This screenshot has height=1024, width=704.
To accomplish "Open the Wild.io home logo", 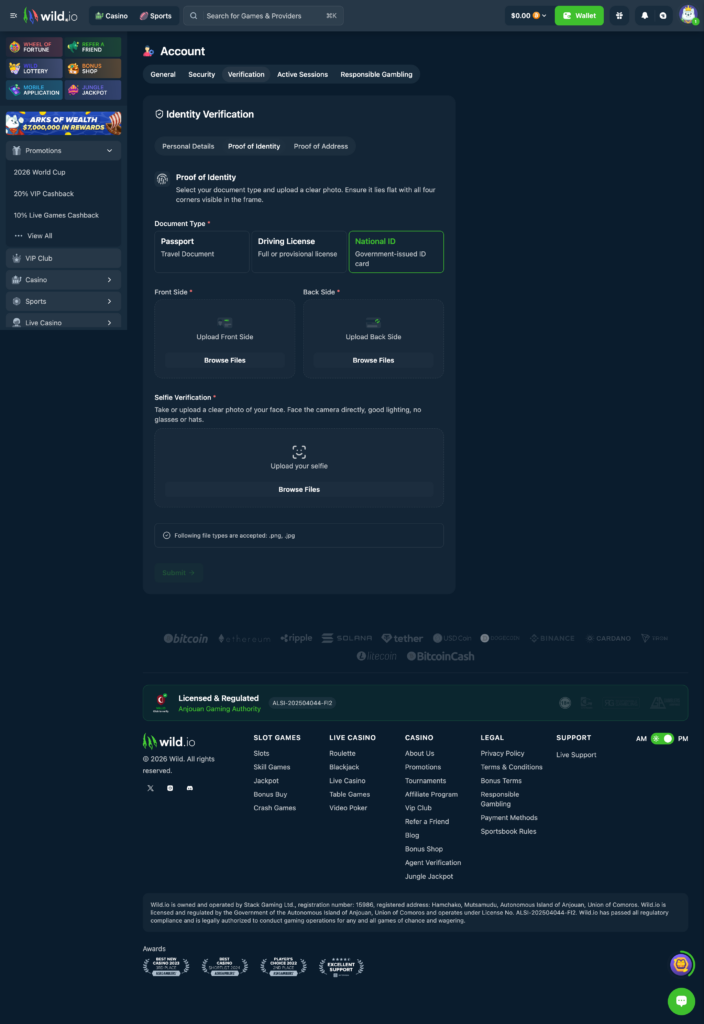I will tap(50, 16).
